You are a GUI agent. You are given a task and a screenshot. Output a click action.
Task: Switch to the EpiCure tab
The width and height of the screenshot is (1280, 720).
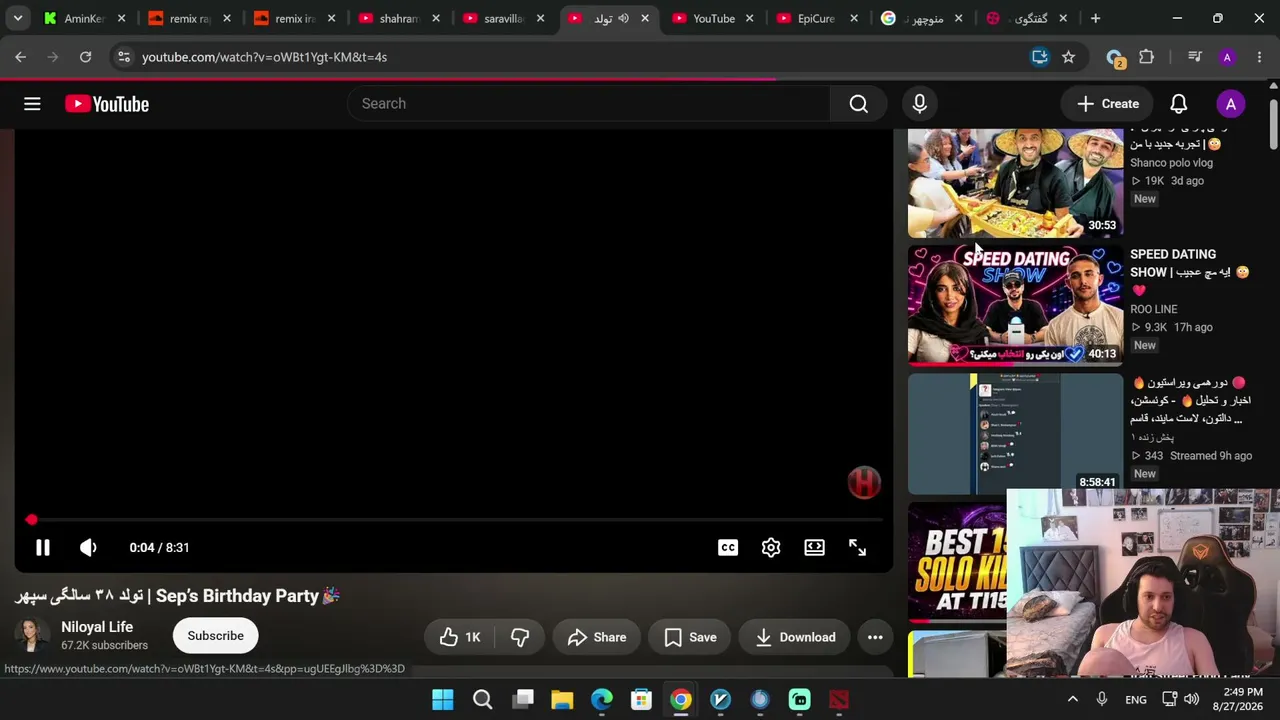coord(816,18)
